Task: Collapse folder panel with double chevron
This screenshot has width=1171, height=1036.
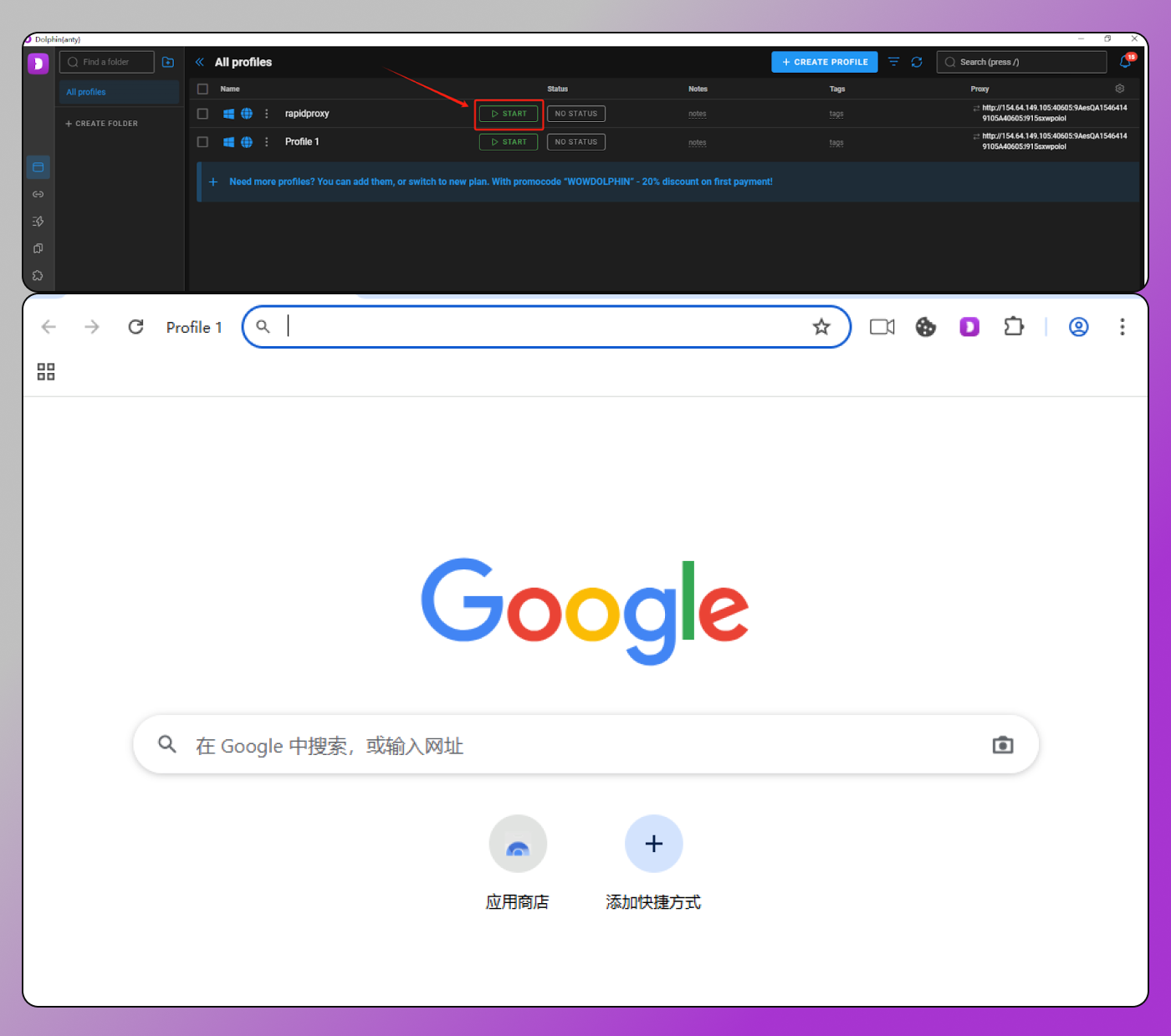Action: pos(200,62)
